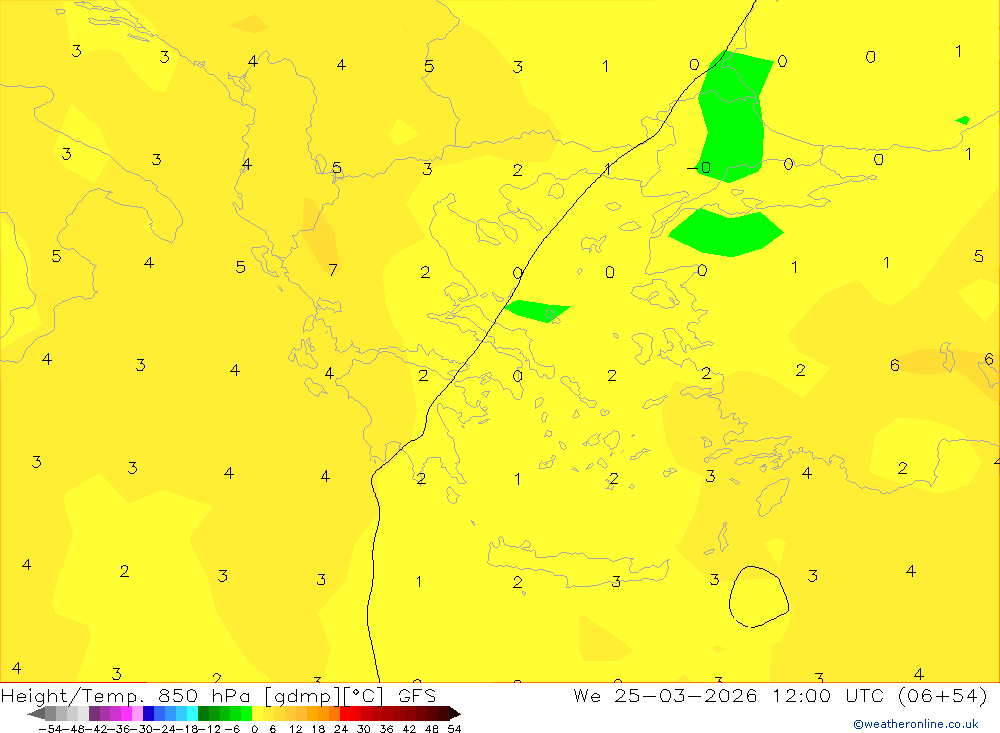Click the dark maroon right arrow end of the scale
Screen dimensions: 1000x733
coord(455,714)
